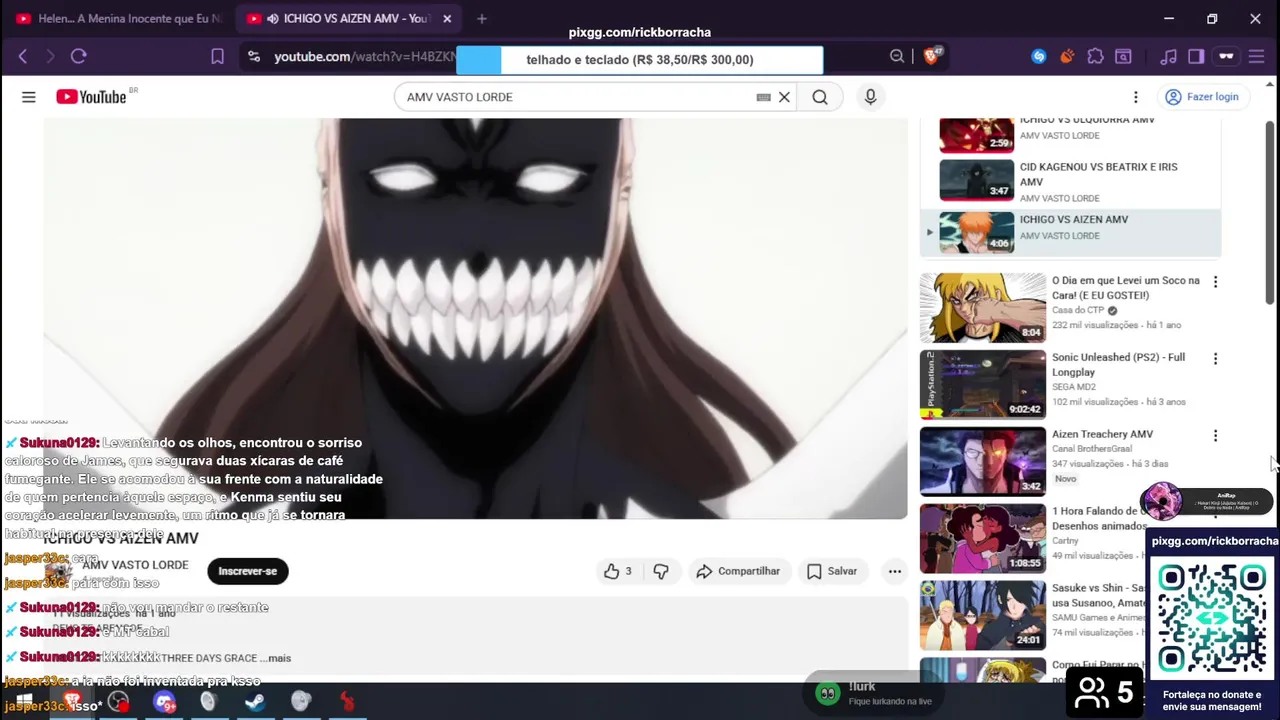
Task: Open the AMV VASTO LORDE channel link
Action: coord(135,565)
